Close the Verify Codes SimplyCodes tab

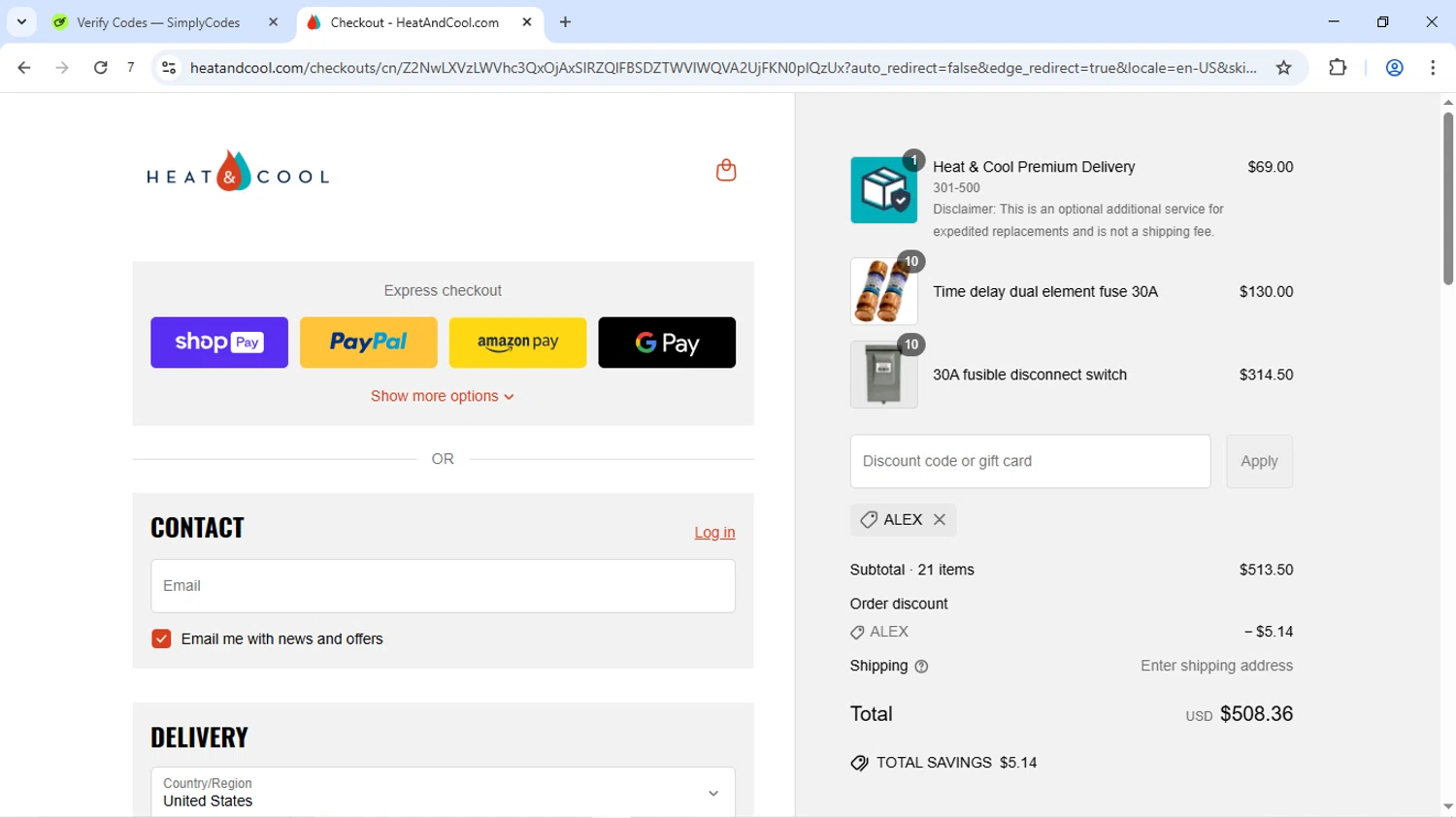[x=273, y=22]
